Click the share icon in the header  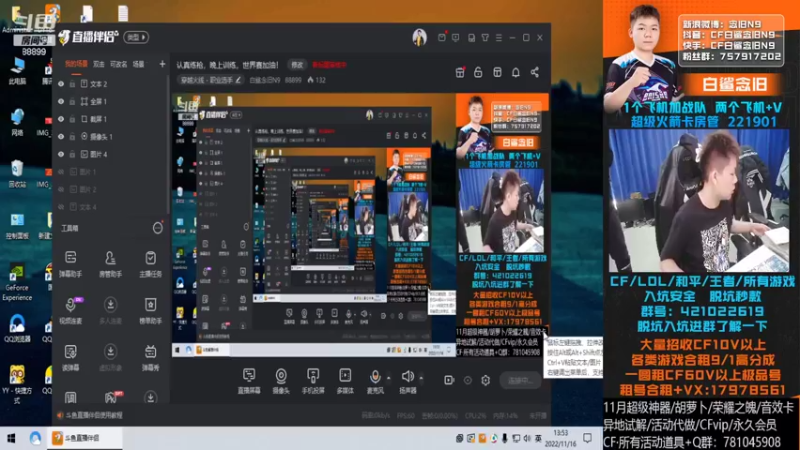535,72
